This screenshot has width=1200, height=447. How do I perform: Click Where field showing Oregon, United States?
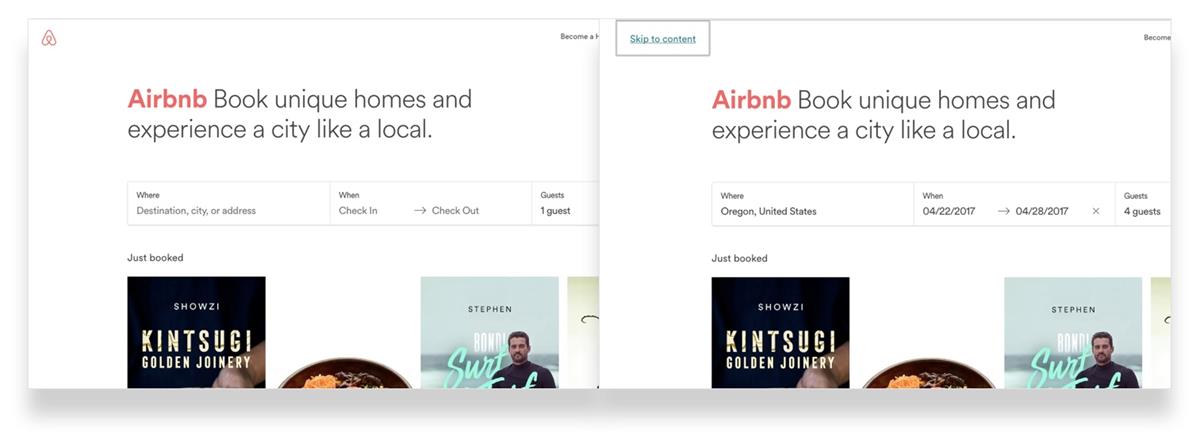pos(813,204)
